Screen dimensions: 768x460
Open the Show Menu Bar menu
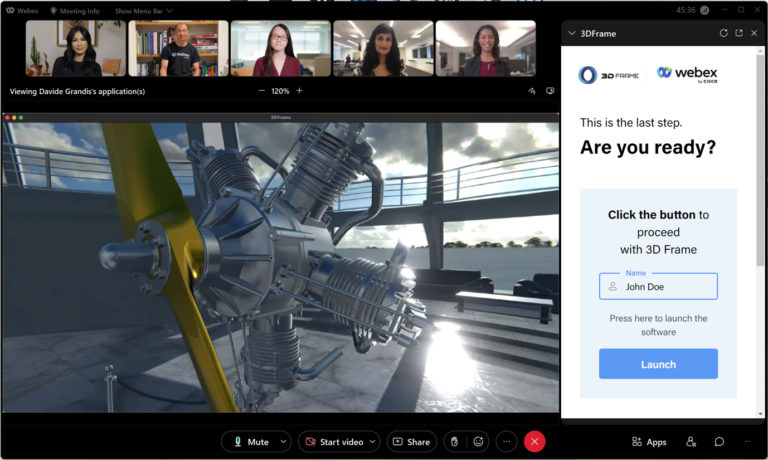pos(143,10)
